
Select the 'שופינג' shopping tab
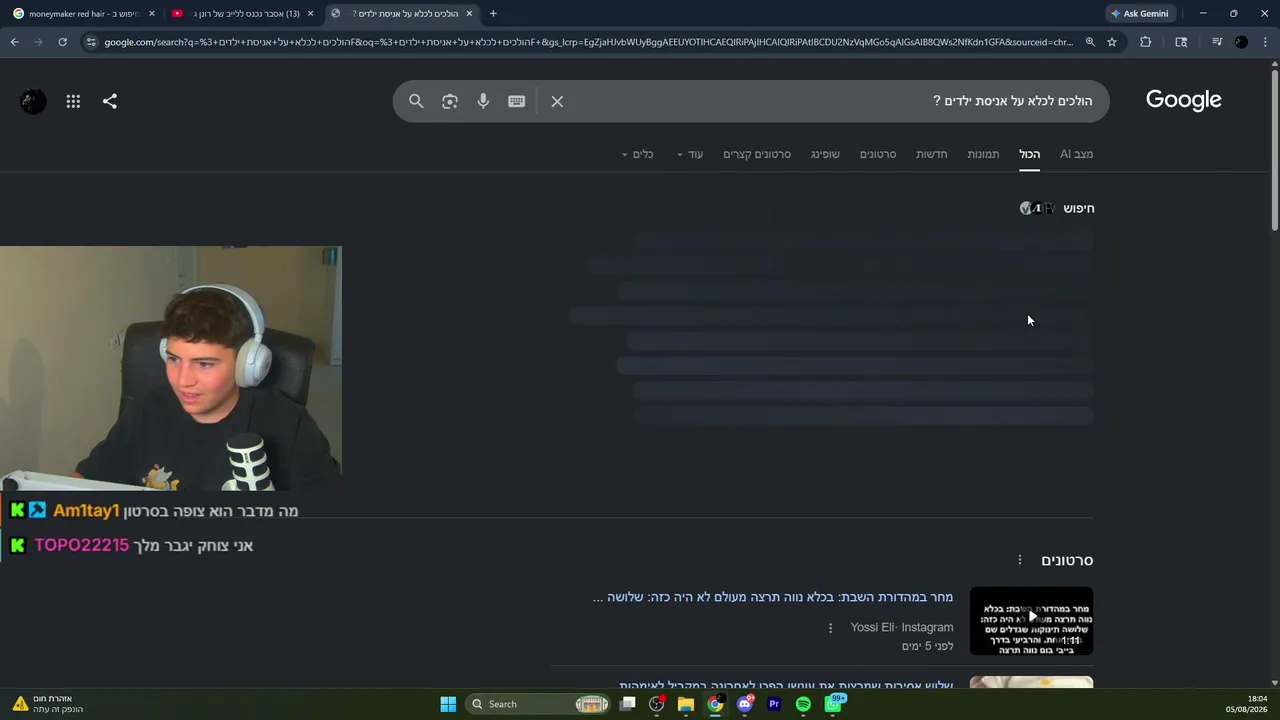[825, 154]
